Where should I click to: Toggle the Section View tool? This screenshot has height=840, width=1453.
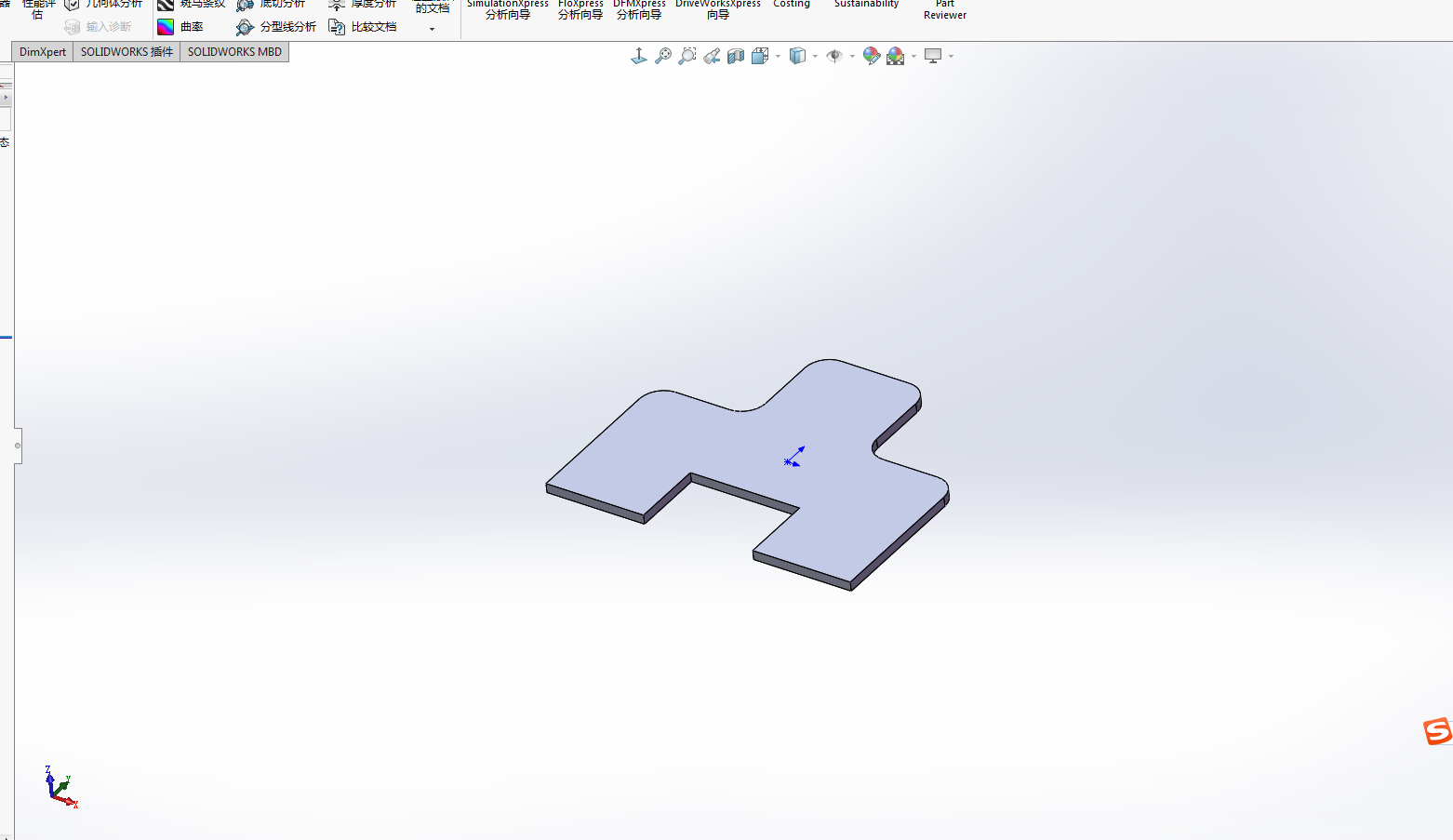click(x=736, y=57)
